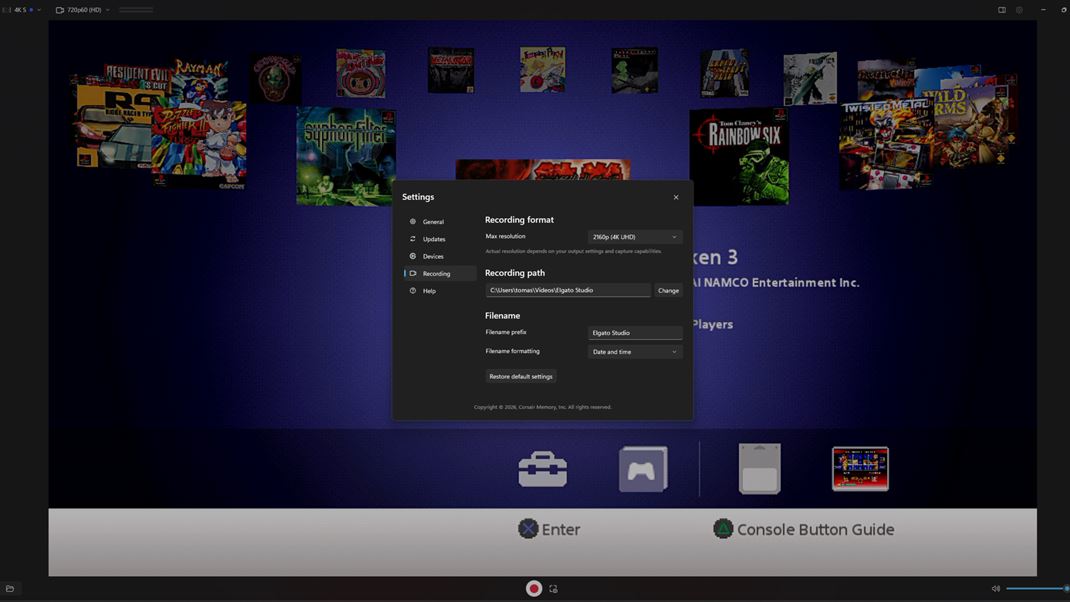Screen dimensions: 1070x602
Task: Click the Change button for recording path
Action: point(668,290)
